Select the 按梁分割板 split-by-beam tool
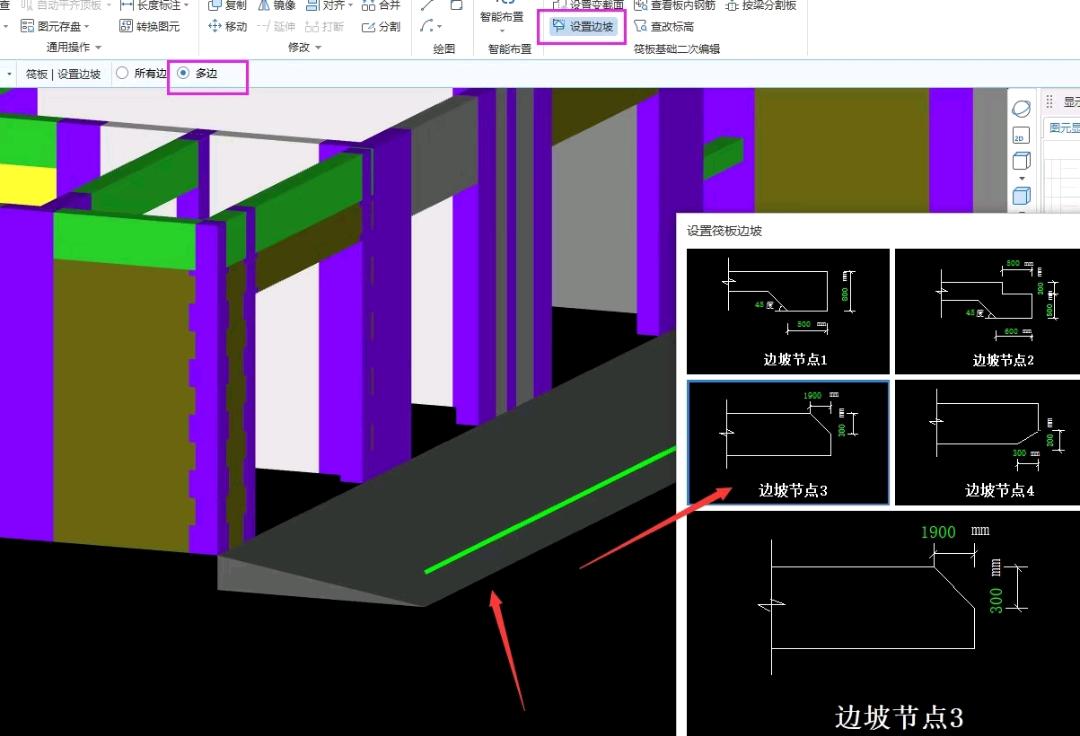This screenshot has width=1080, height=736. click(x=761, y=5)
